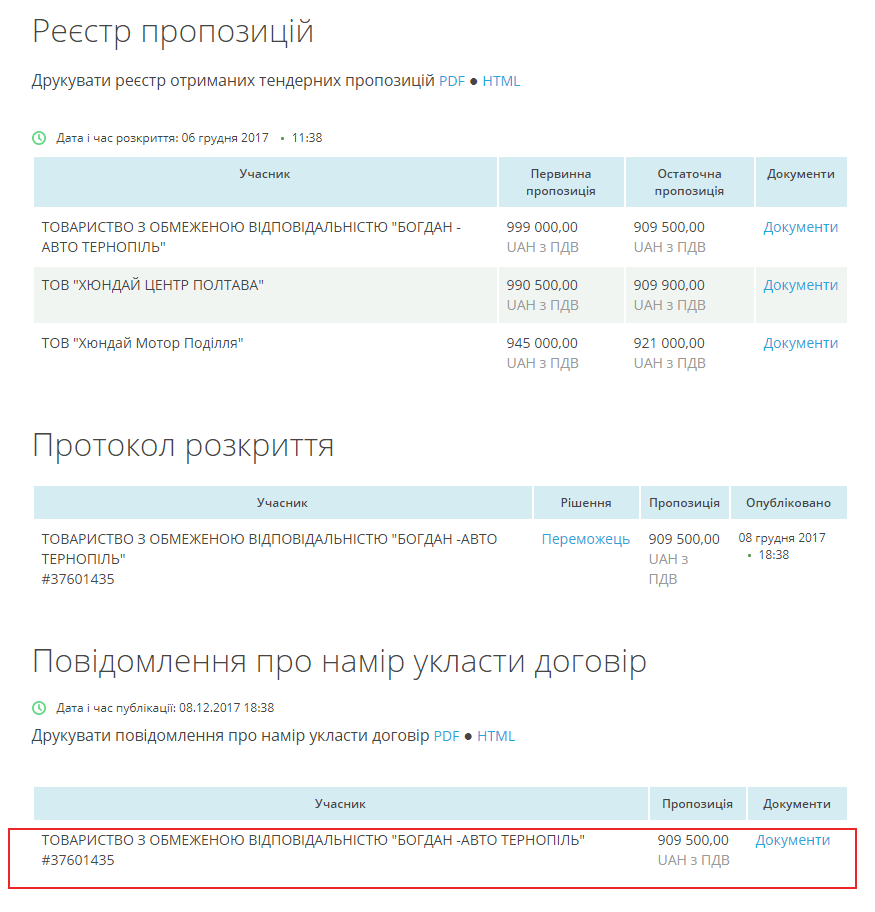Click the 990 500,00 initial proposal value
This screenshot has height=912, width=875.
(542, 285)
